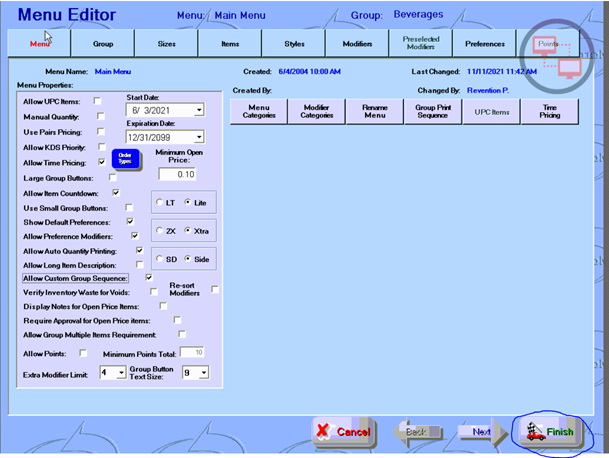Open the Menu tab
This screenshot has width=609, height=458.
(x=39, y=44)
